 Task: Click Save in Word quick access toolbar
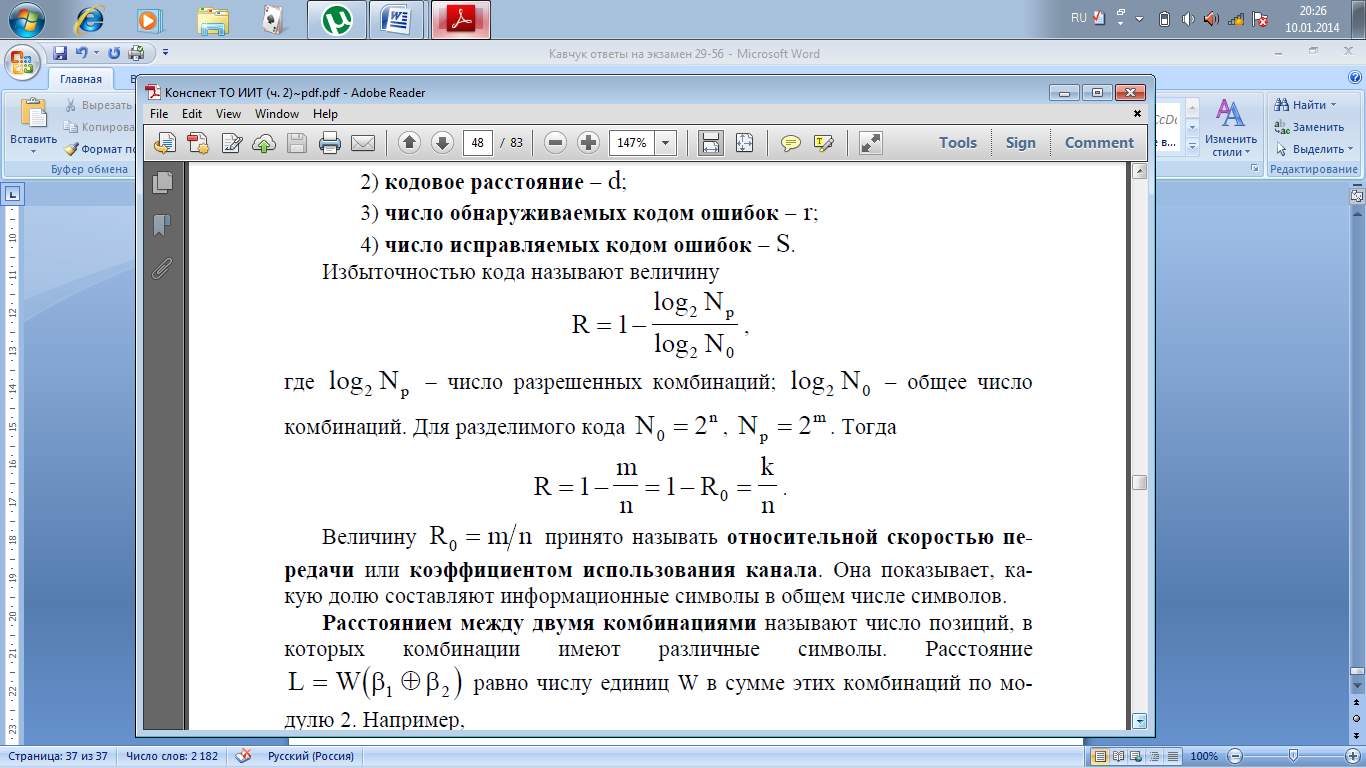(x=60, y=53)
